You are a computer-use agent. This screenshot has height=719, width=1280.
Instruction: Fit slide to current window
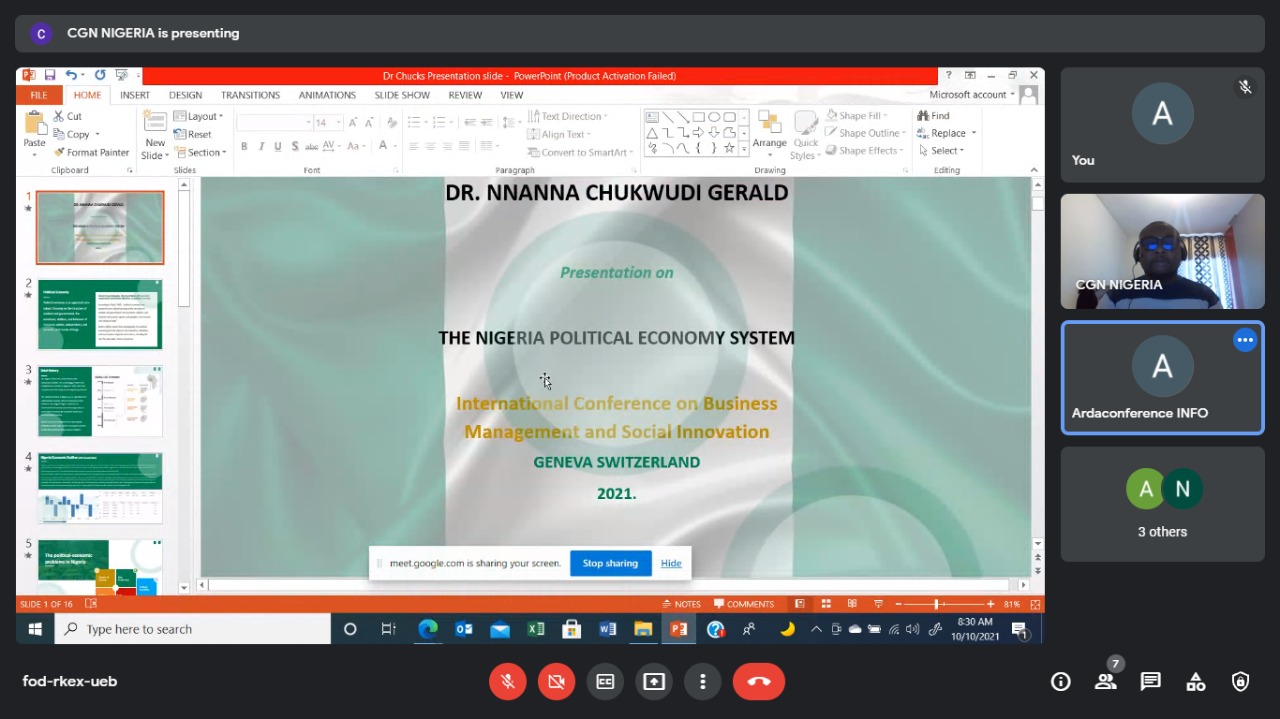tap(1036, 604)
